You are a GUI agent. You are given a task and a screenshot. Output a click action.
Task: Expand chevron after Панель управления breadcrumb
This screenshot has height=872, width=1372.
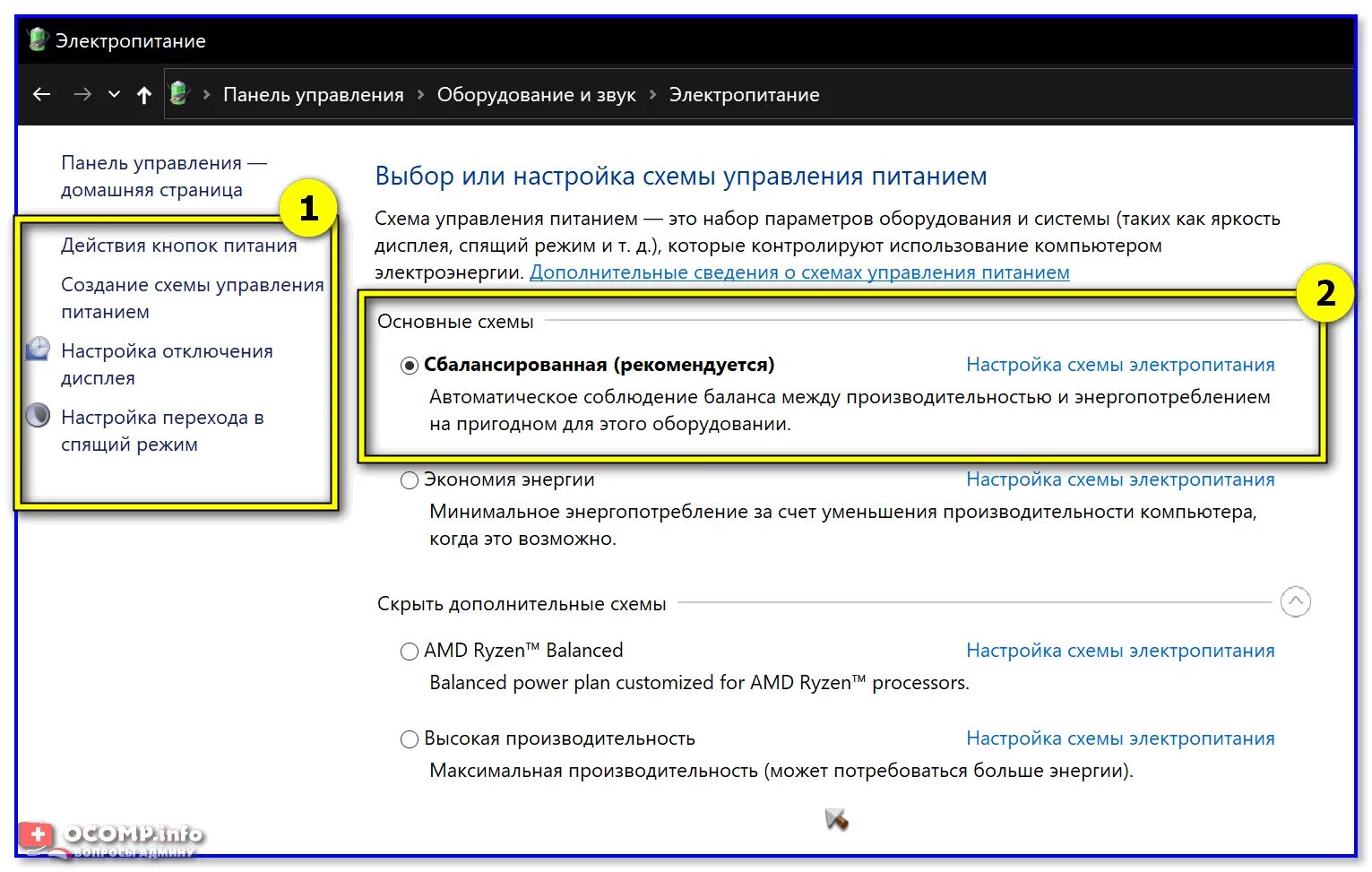[x=420, y=94]
